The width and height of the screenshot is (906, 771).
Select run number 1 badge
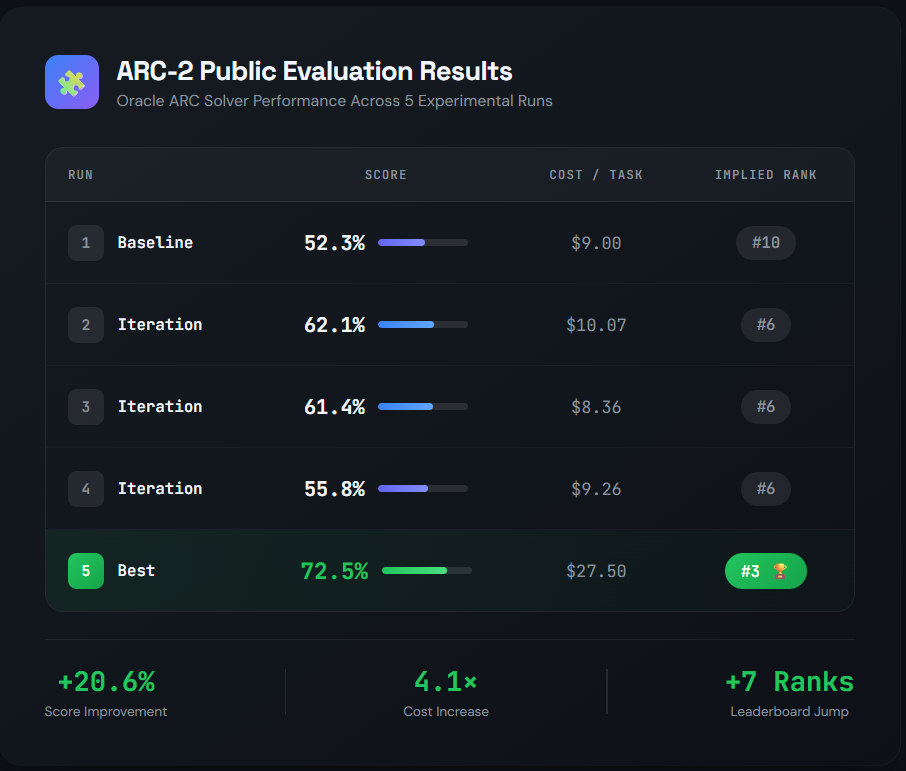pyautogui.click(x=86, y=243)
